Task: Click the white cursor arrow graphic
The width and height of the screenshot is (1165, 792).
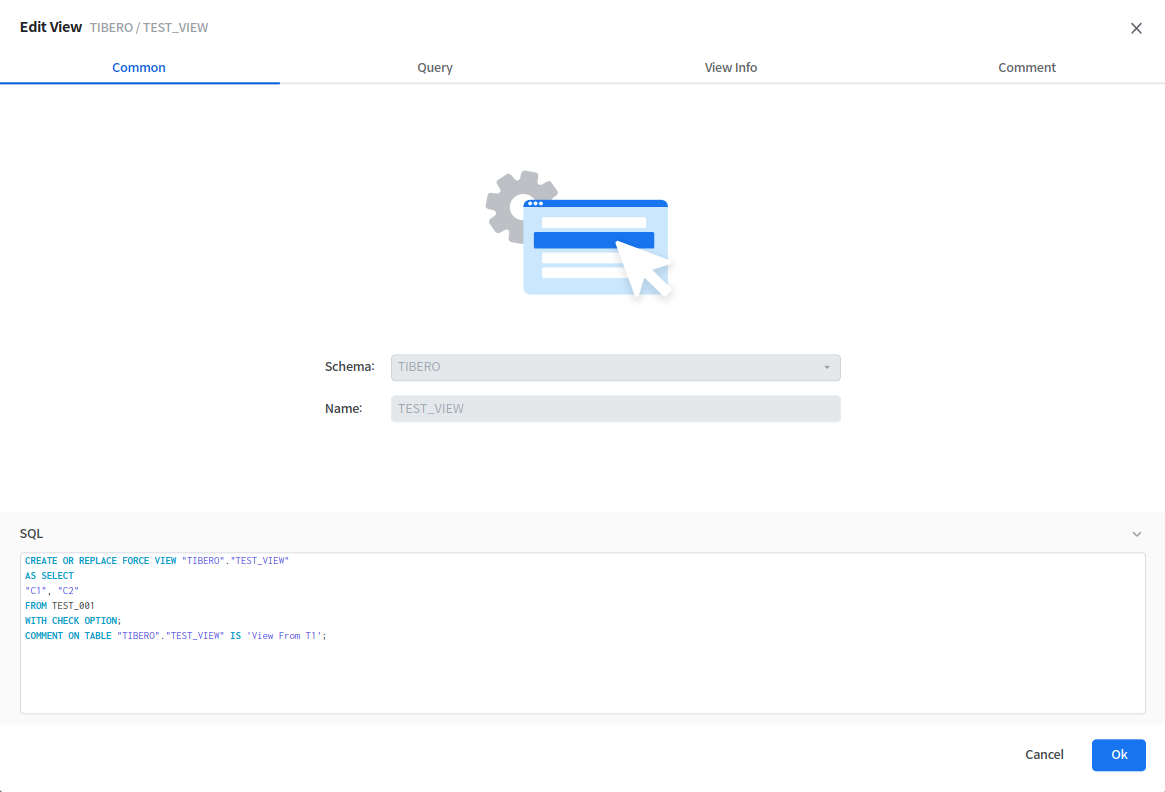Action: (x=642, y=268)
